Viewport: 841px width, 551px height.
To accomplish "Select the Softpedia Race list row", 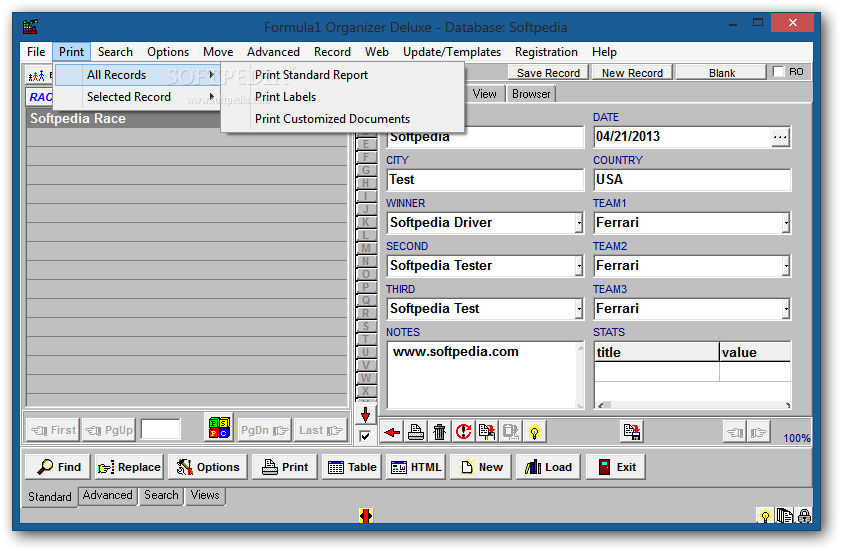I will (x=188, y=119).
